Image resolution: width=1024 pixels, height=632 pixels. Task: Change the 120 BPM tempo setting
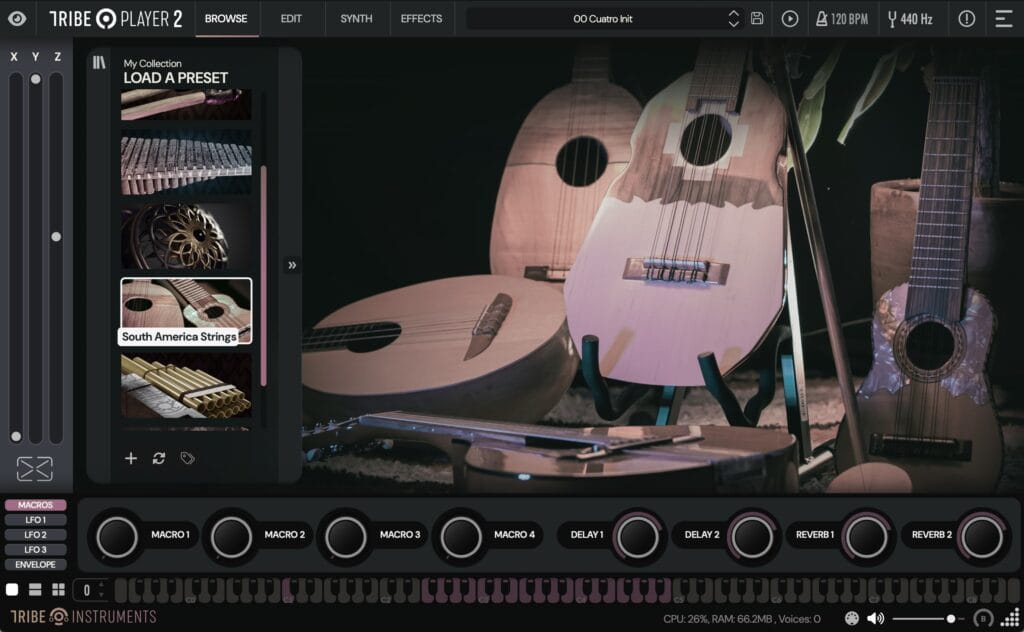(842, 19)
